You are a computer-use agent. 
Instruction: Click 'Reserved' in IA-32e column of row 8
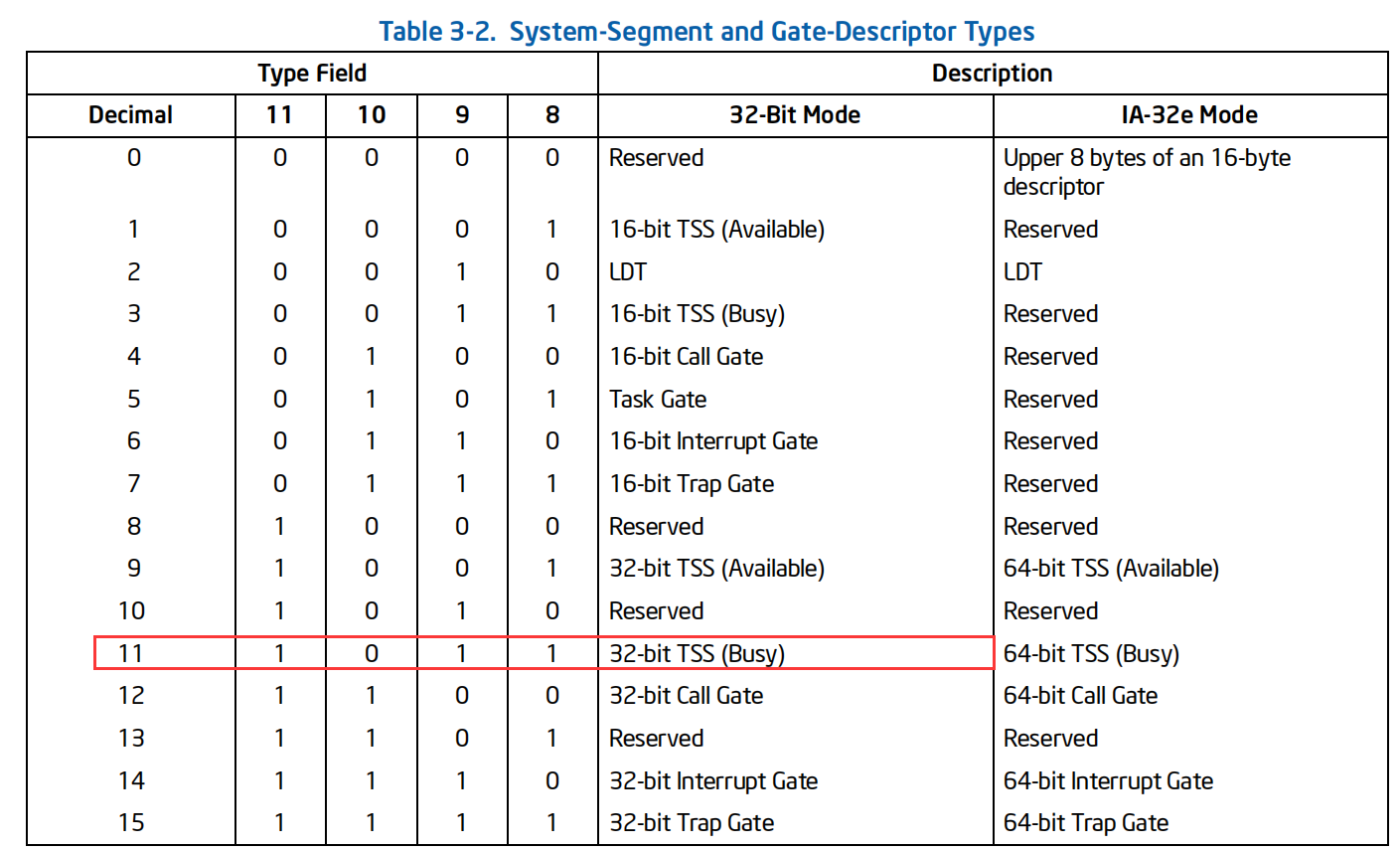[1050, 527]
